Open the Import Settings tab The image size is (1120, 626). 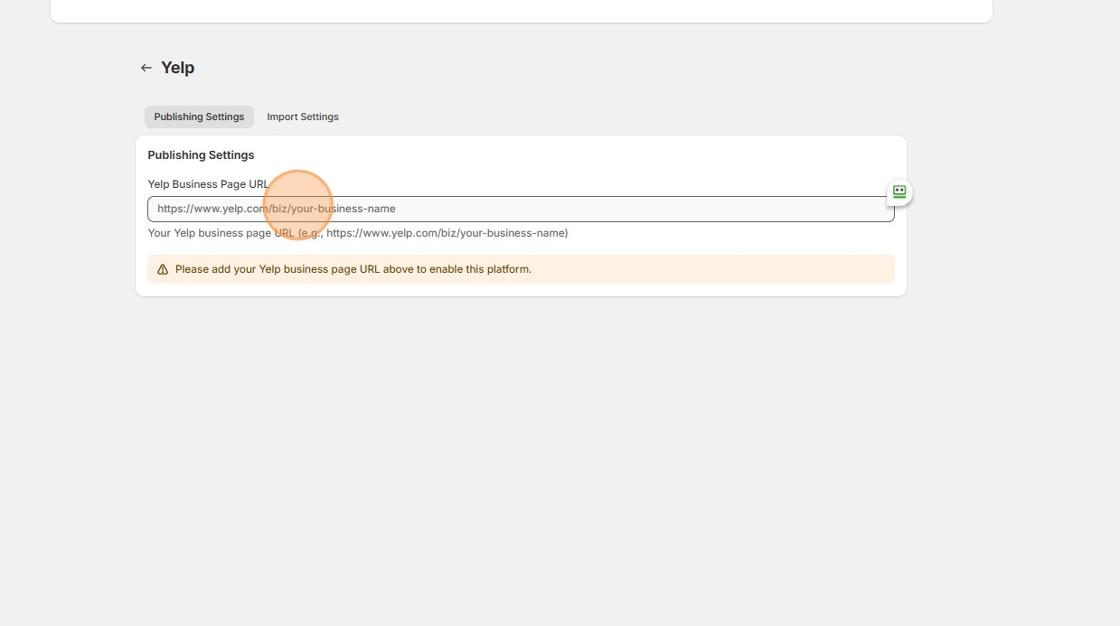pyautogui.click(x=303, y=116)
